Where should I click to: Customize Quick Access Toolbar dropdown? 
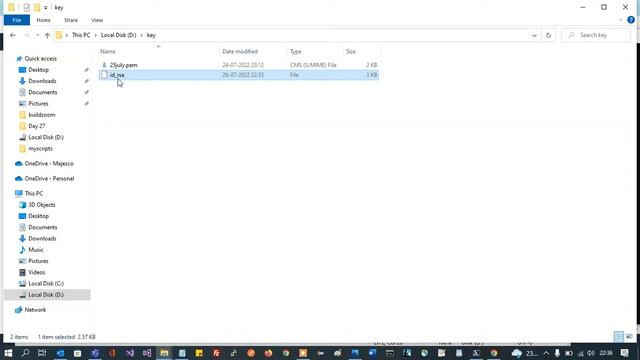(45, 7)
